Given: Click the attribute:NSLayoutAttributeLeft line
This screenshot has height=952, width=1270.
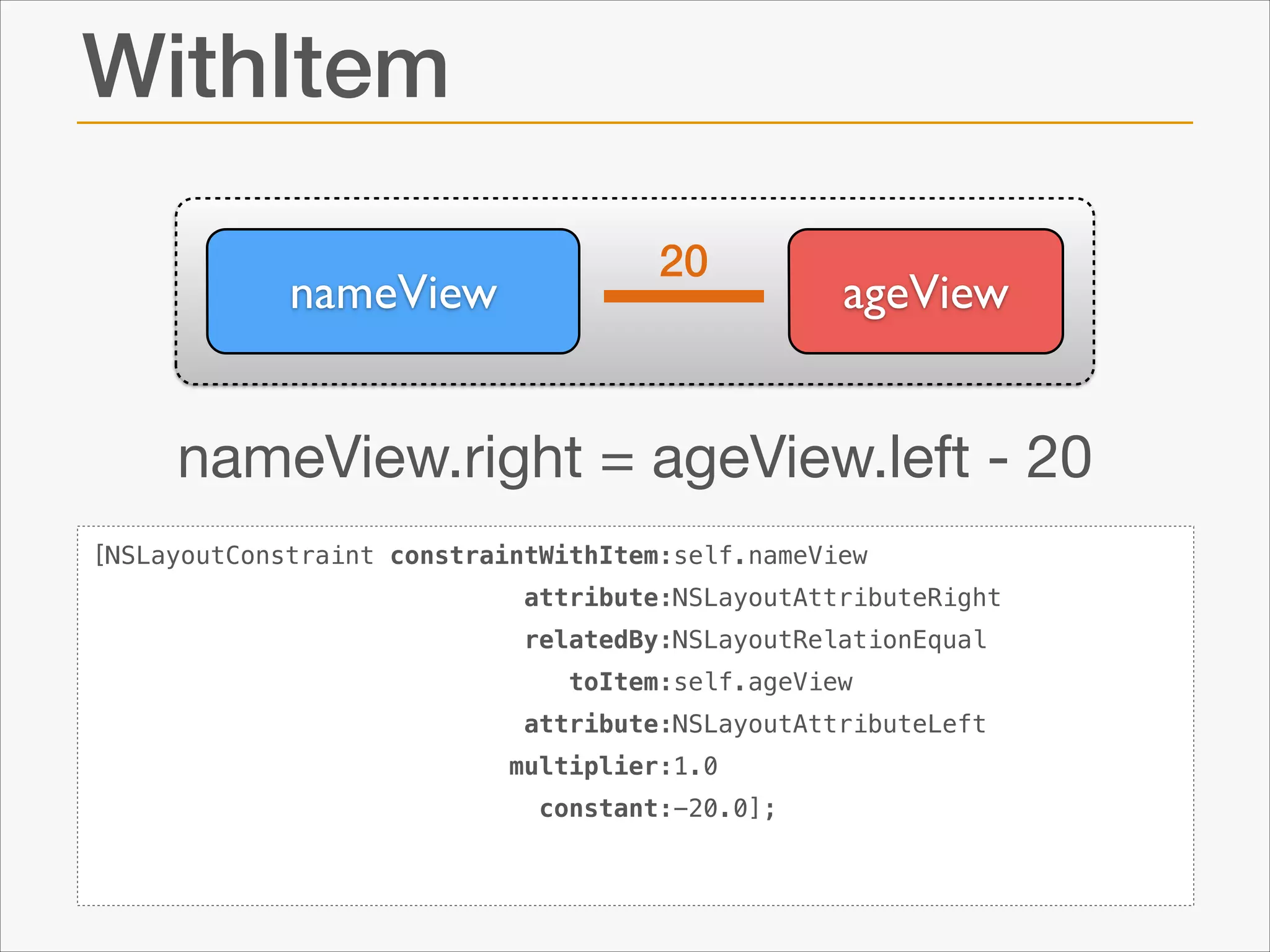Looking at the screenshot, I should tap(755, 724).
